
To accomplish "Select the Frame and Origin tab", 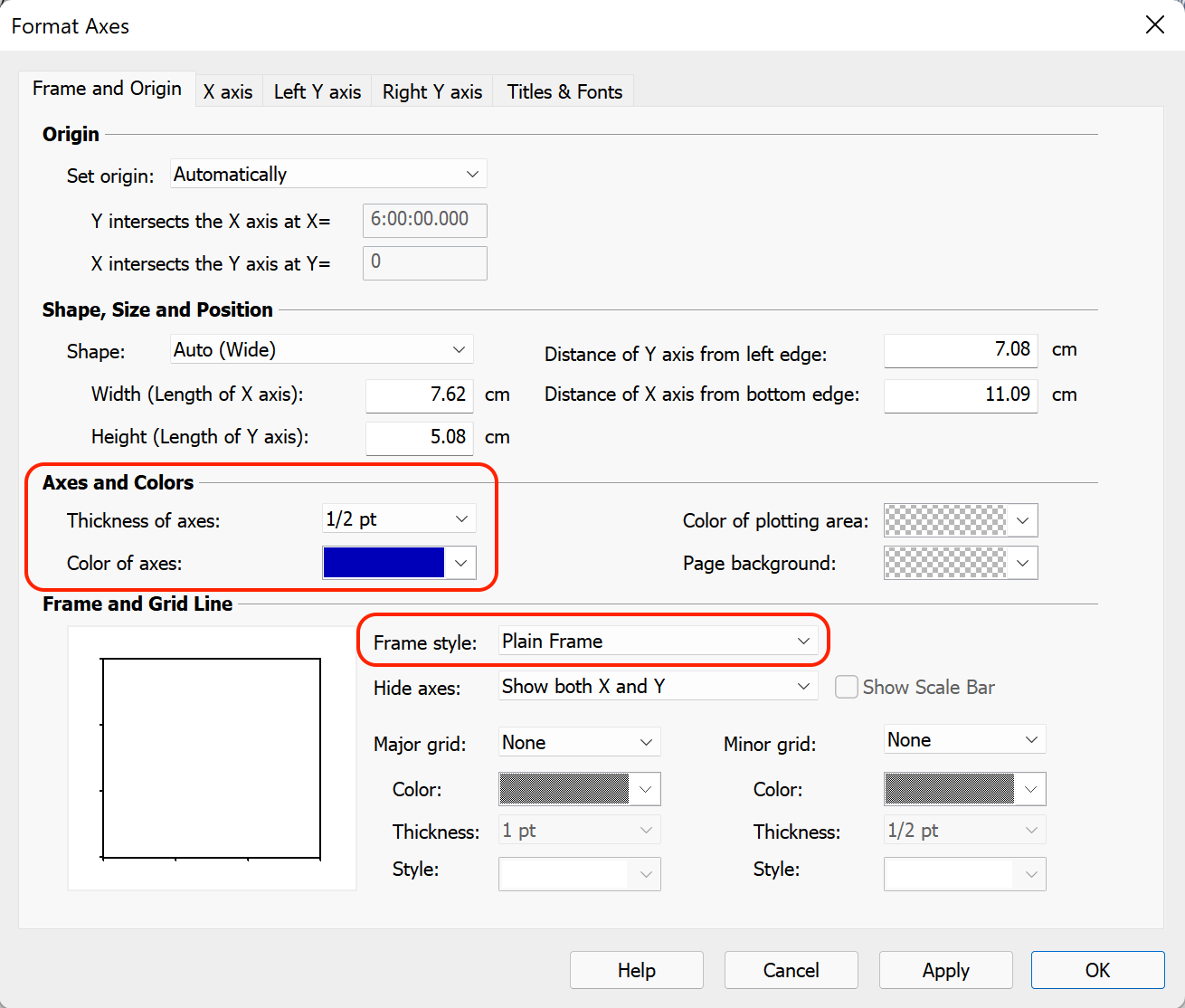I will [107, 89].
